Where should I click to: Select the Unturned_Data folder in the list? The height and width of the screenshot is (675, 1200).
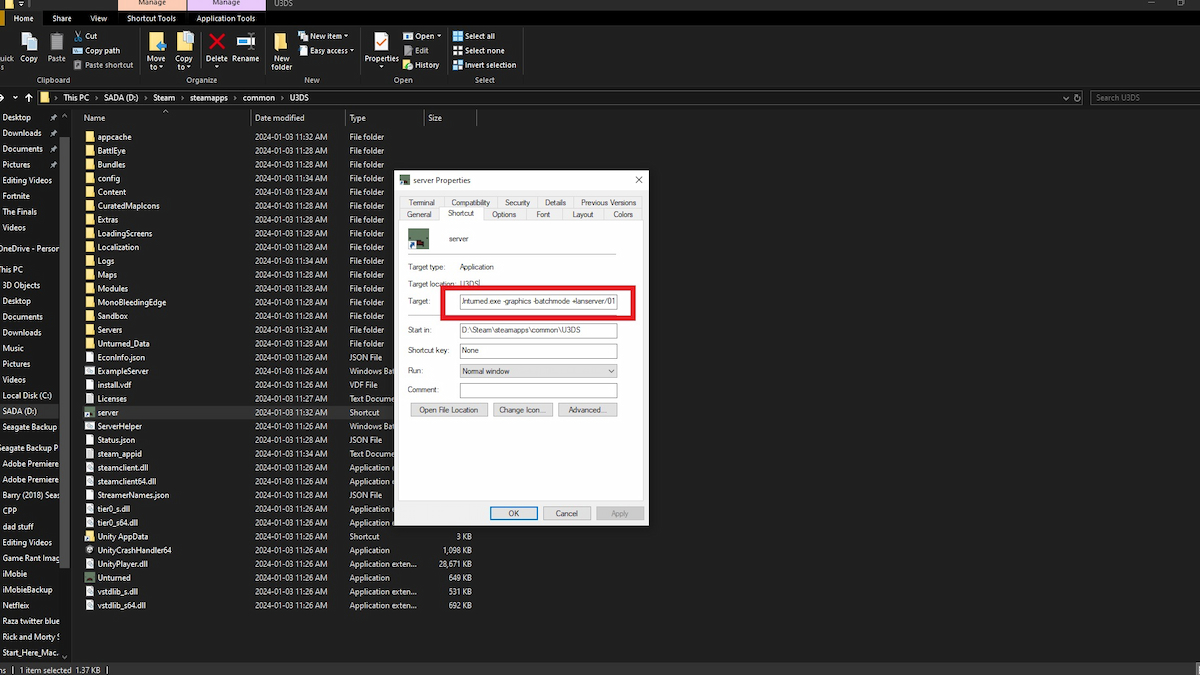123,343
